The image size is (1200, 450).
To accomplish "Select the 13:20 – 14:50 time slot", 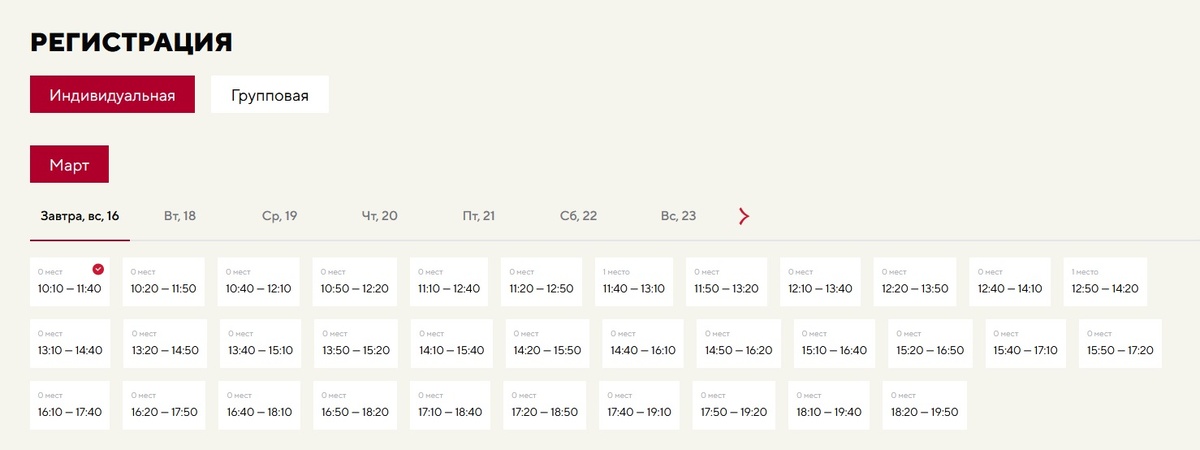I will click(x=165, y=343).
